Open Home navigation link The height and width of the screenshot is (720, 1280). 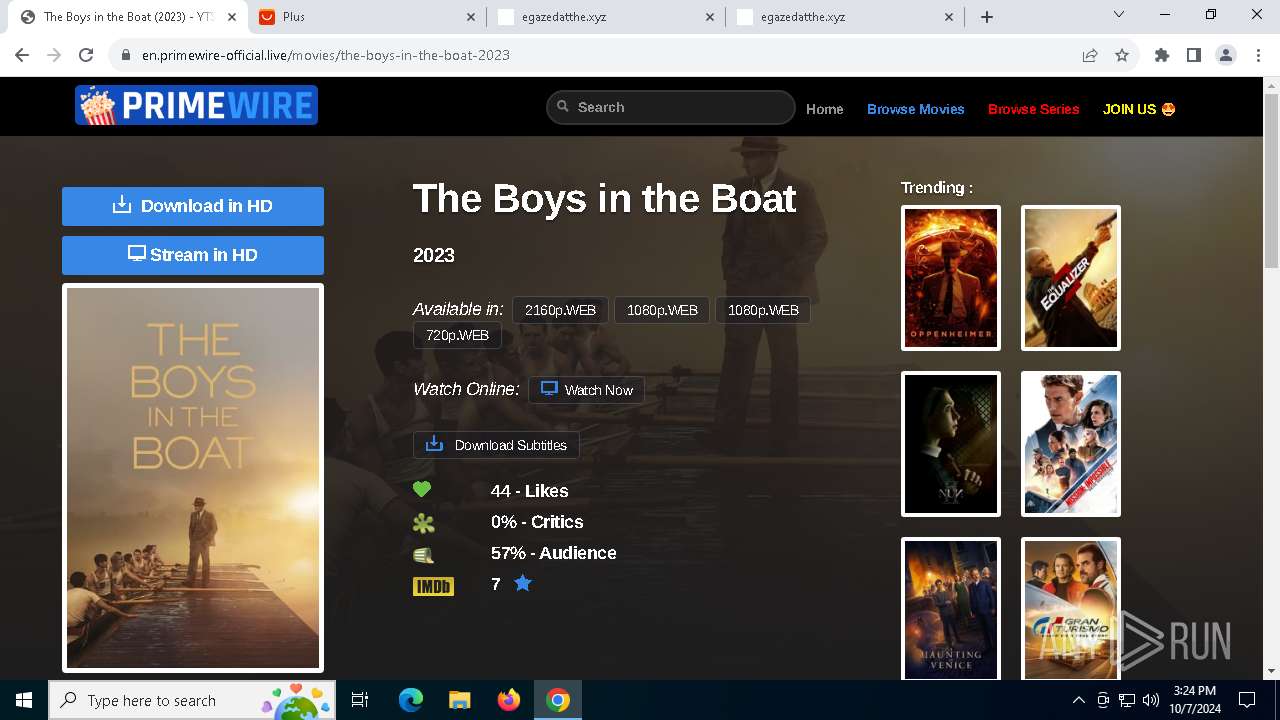825,109
